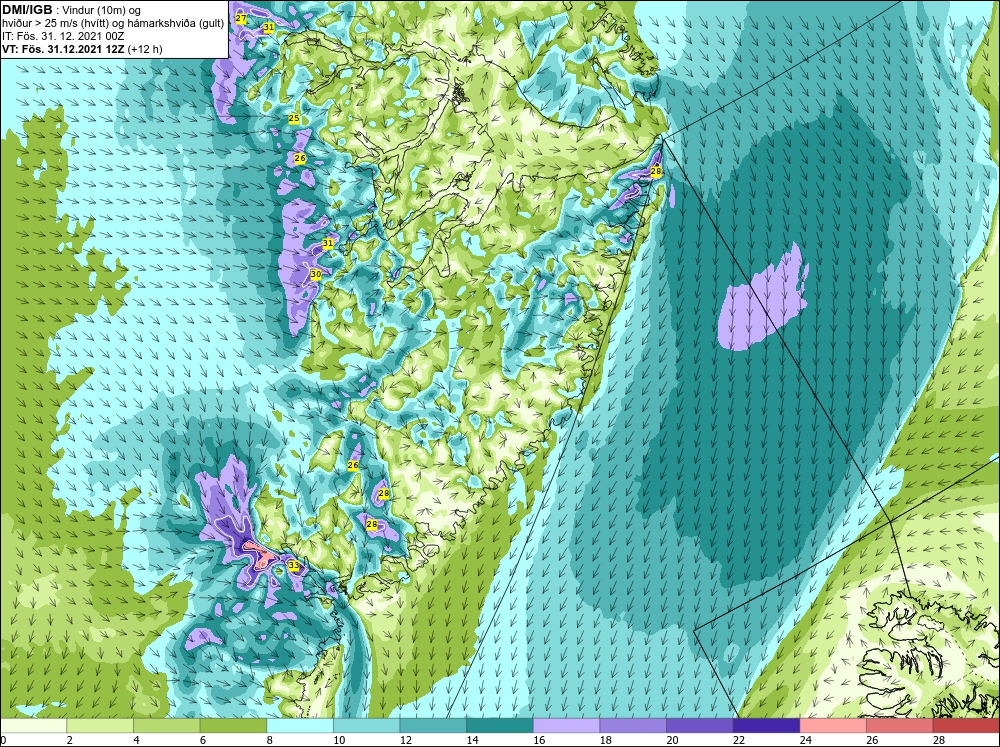Click gust label 31 beside the 27 label
The image size is (1000, 747).
268,27
